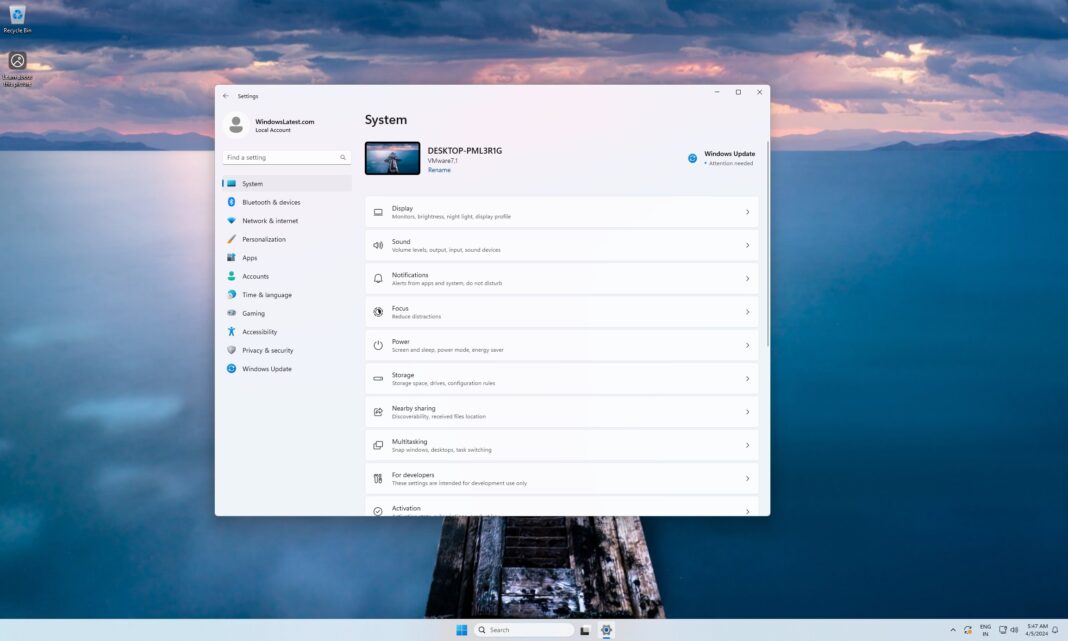
Task: Select the Bluetooth & devices sidebar icon
Action: tap(233, 202)
